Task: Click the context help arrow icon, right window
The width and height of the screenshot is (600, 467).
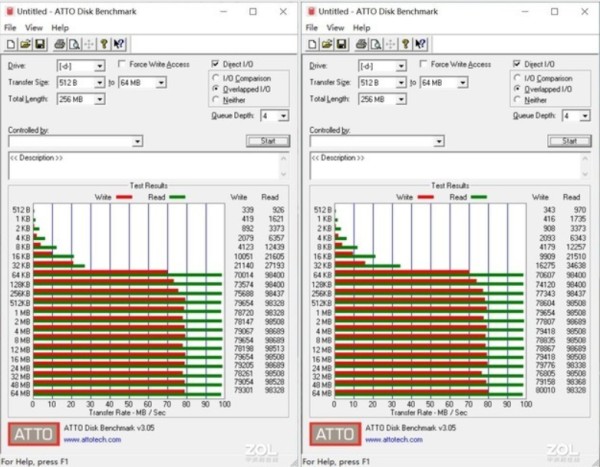Action: [x=422, y=44]
